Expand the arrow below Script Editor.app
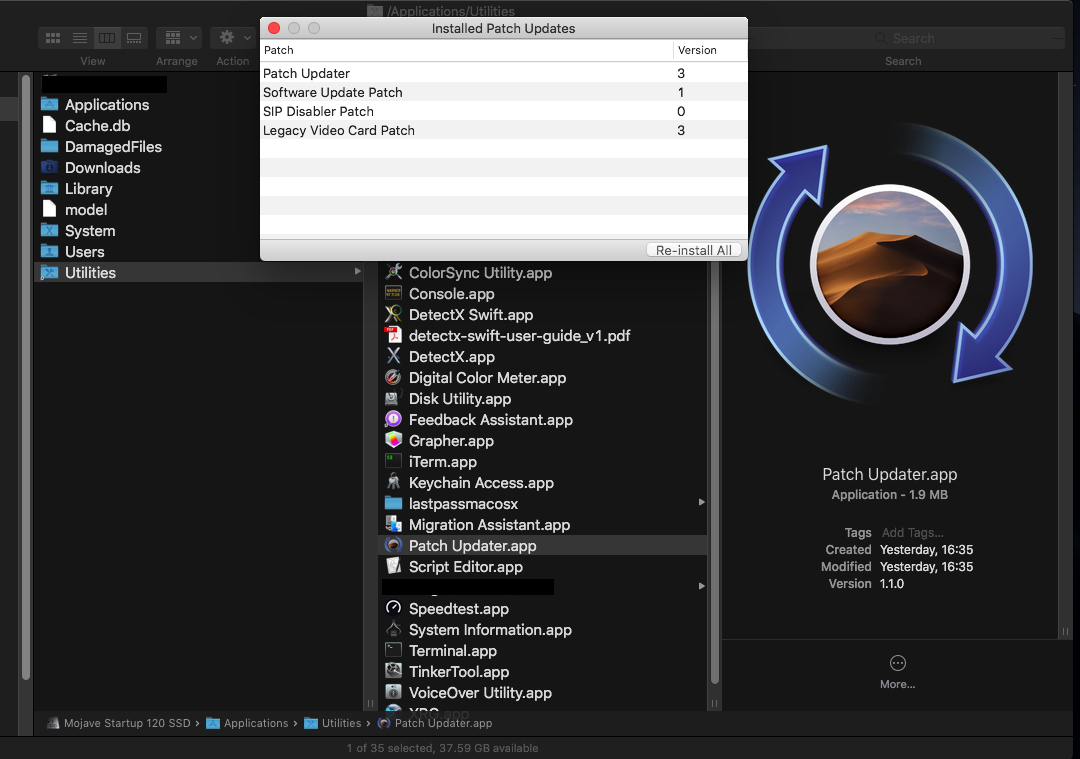This screenshot has height=759, width=1080. coord(701,586)
